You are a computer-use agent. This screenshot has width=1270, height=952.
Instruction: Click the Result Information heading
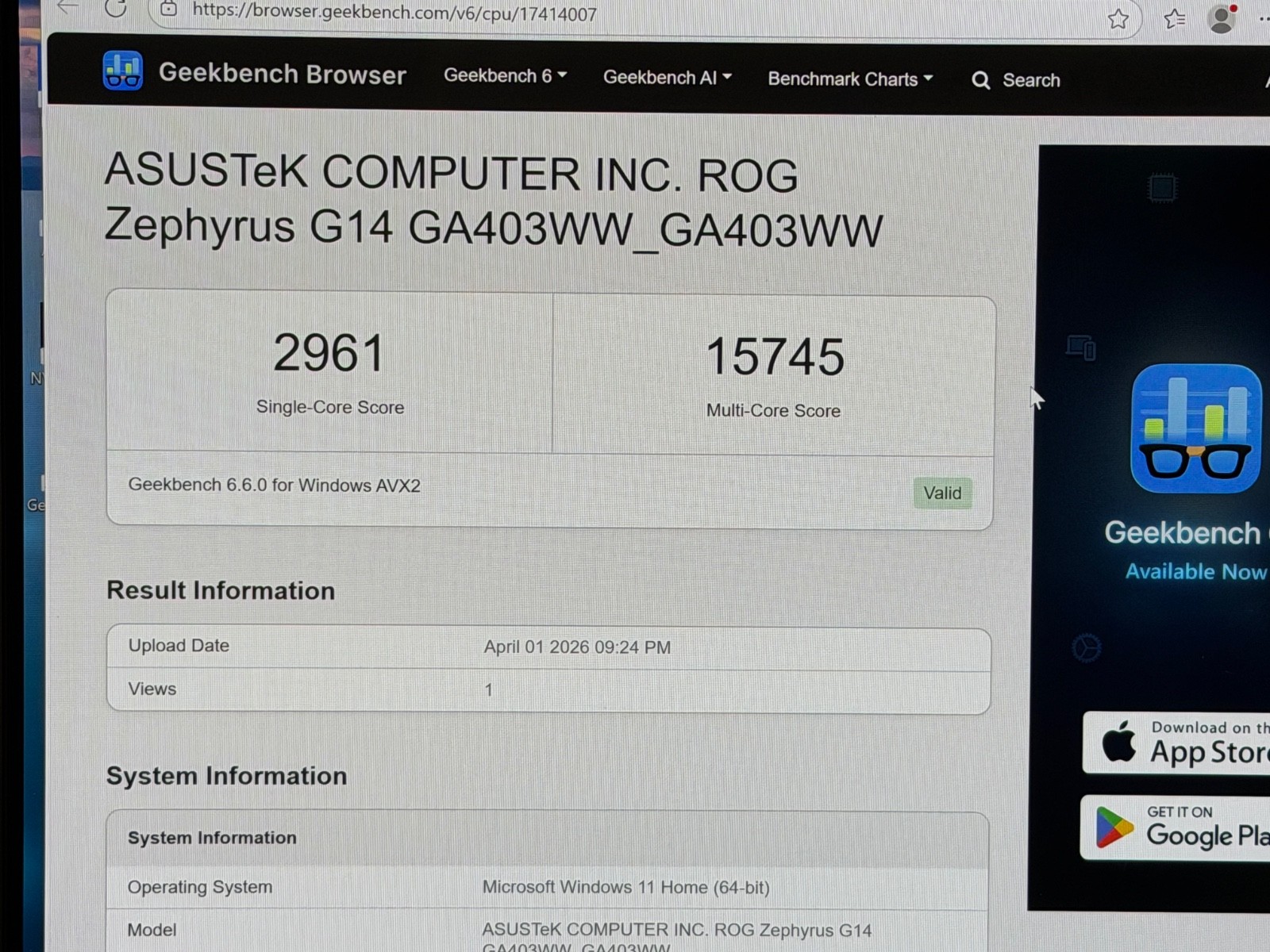tap(221, 590)
